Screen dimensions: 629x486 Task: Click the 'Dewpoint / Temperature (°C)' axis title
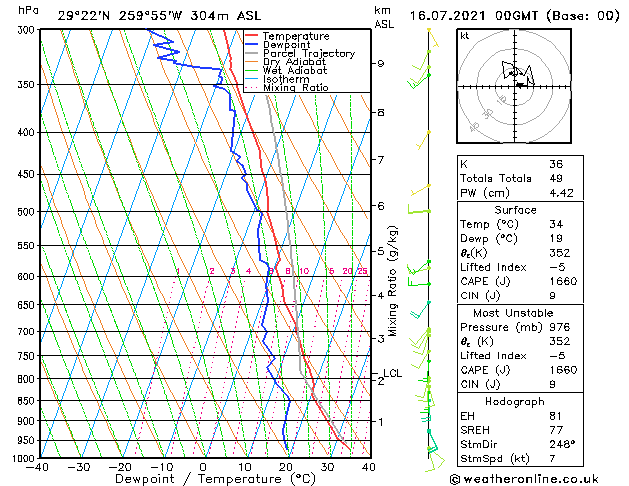(x=215, y=479)
